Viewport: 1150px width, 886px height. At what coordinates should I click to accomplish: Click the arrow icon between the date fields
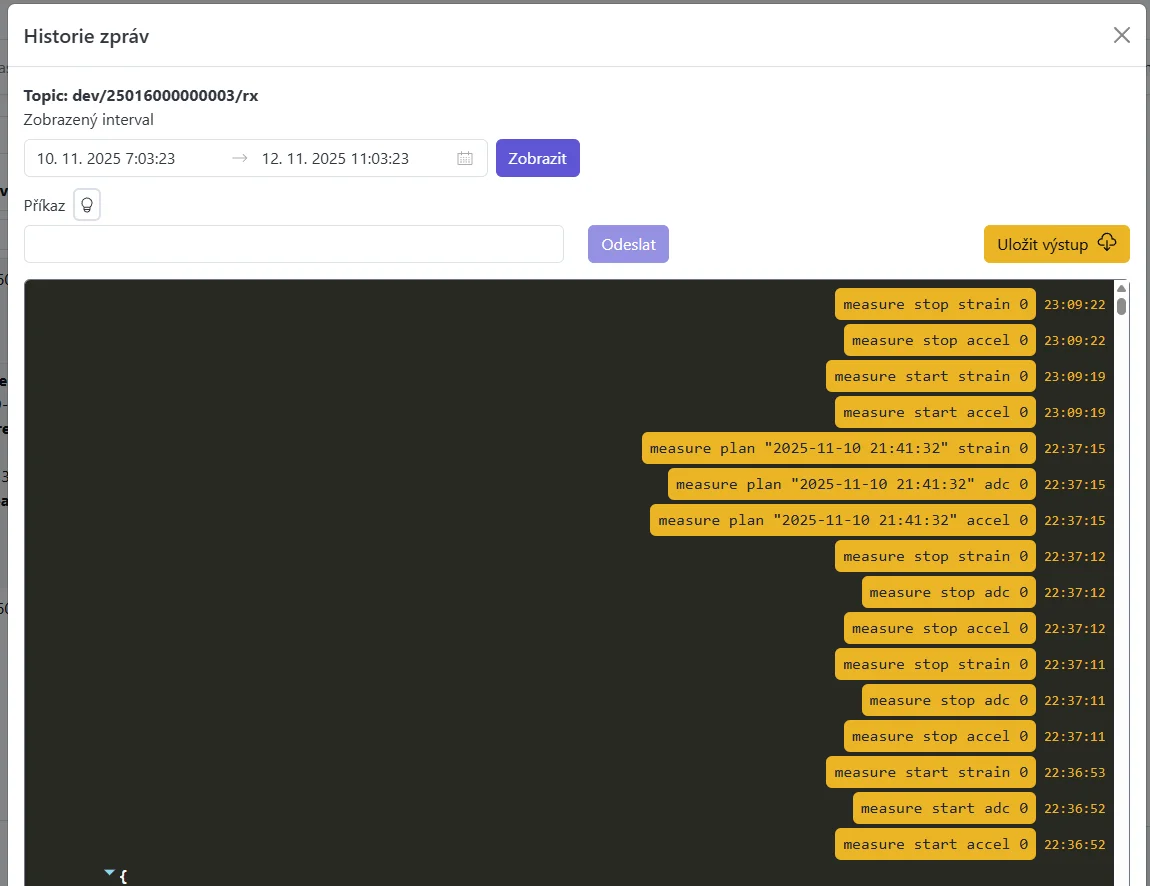(239, 157)
